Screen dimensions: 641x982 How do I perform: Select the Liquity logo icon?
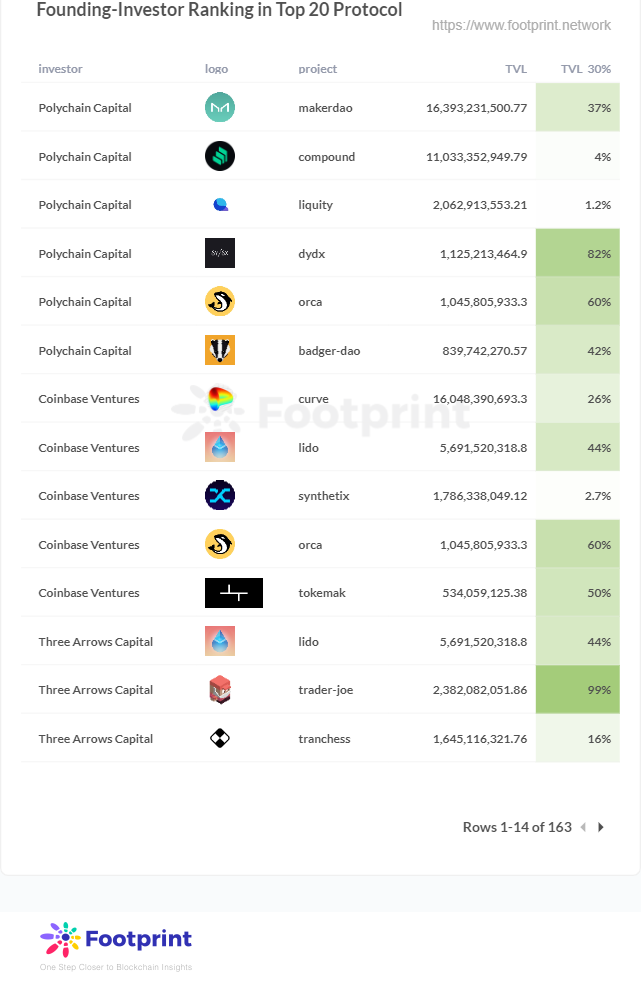[x=220, y=205]
